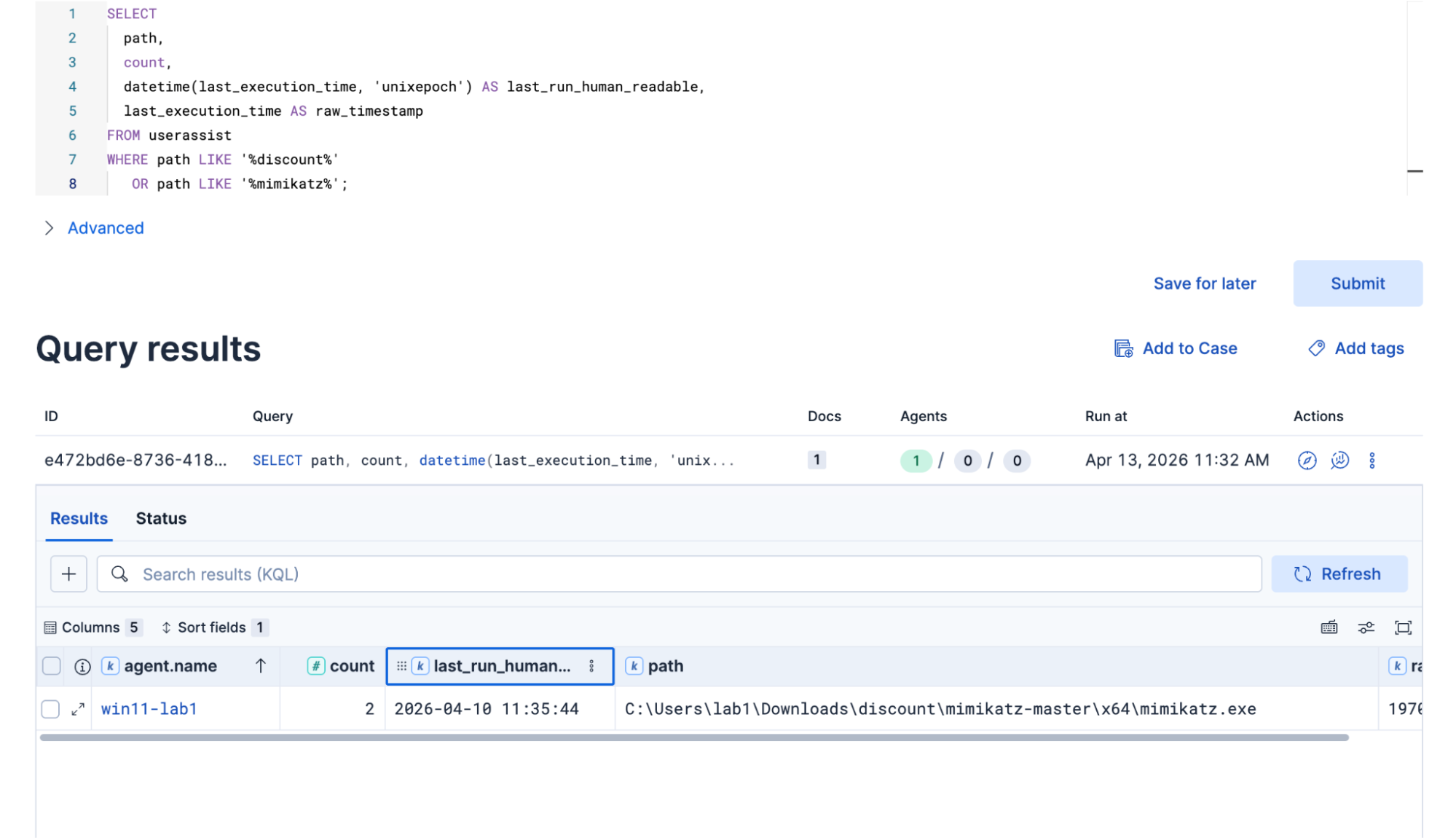Screen dimensions: 1456x838
Task: Open row actions three-dot menu
Action: pos(1372,461)
